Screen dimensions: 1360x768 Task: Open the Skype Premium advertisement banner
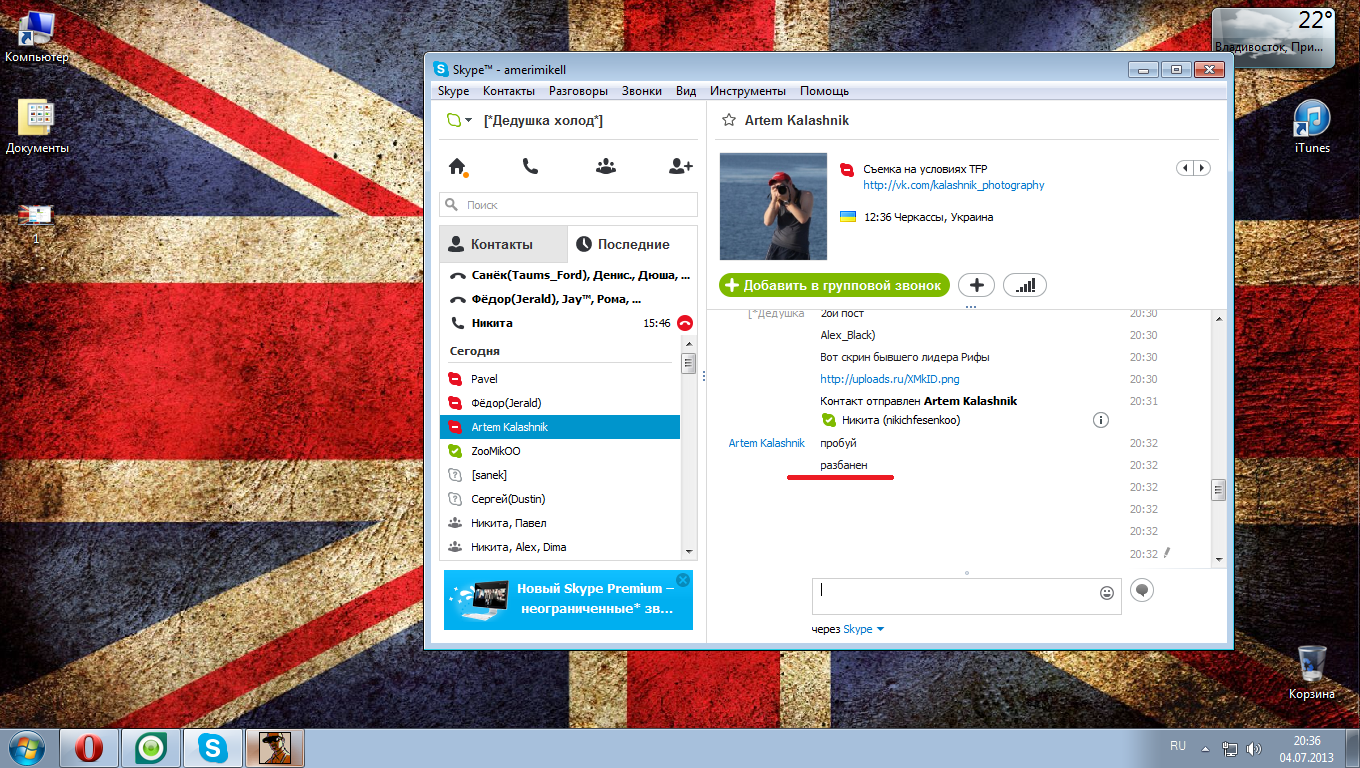(568, 600)
